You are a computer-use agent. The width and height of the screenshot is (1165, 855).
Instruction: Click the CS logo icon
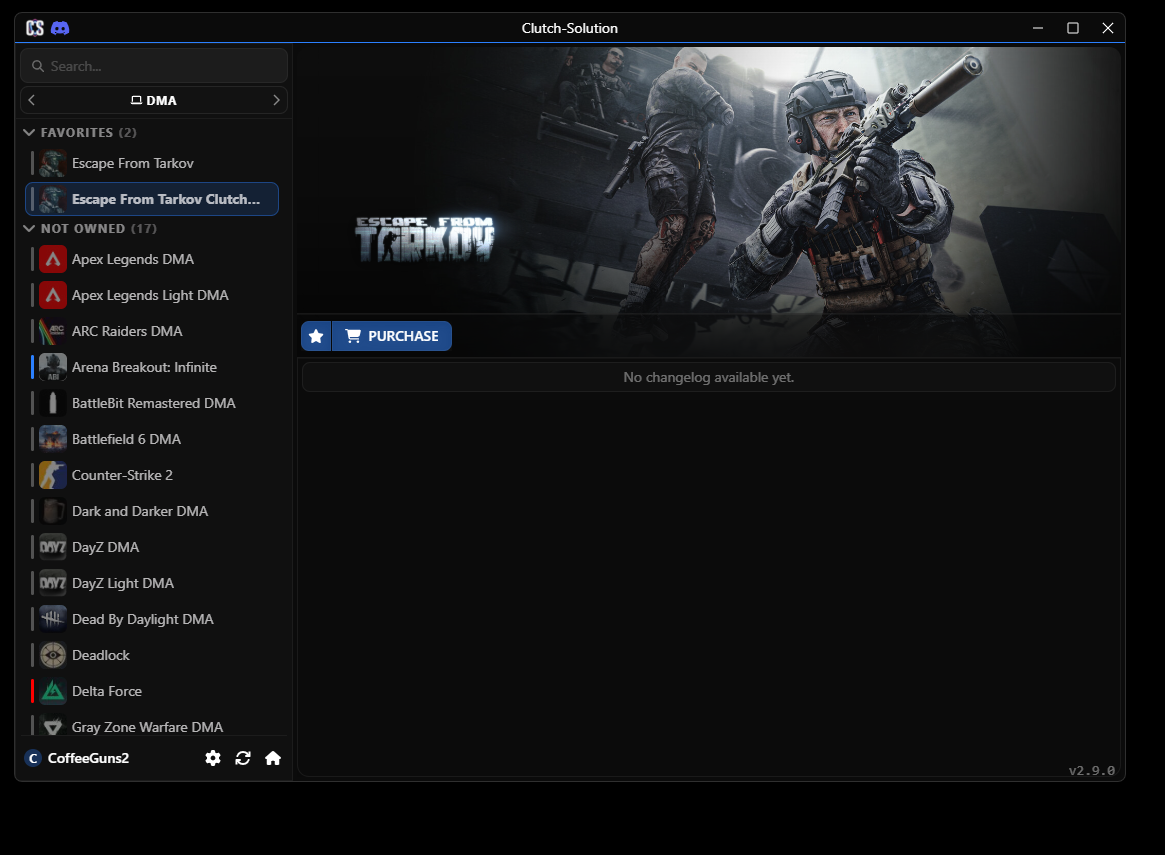coord(35,28)
